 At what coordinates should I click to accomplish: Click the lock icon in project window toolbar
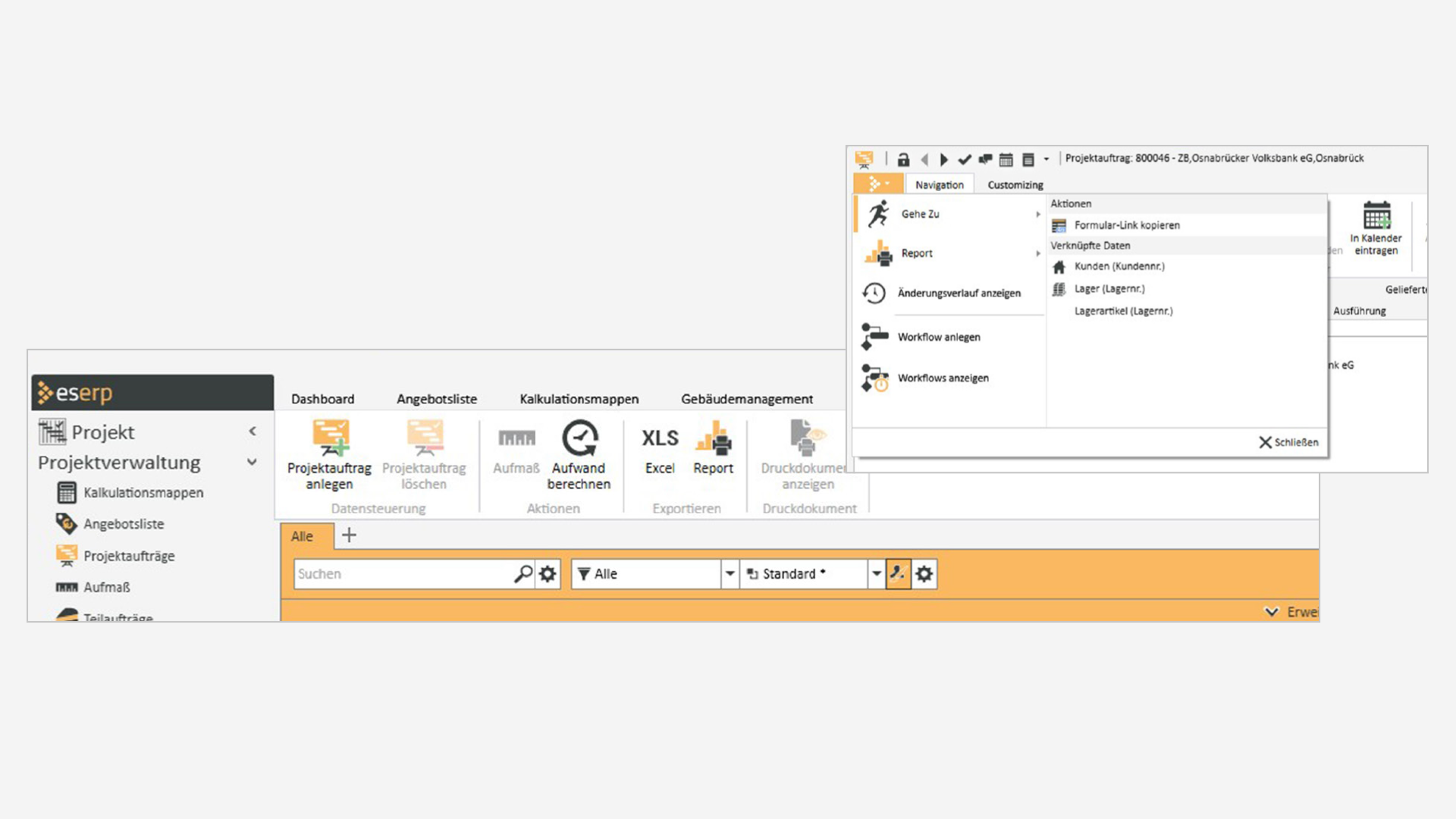coord(903,159)
